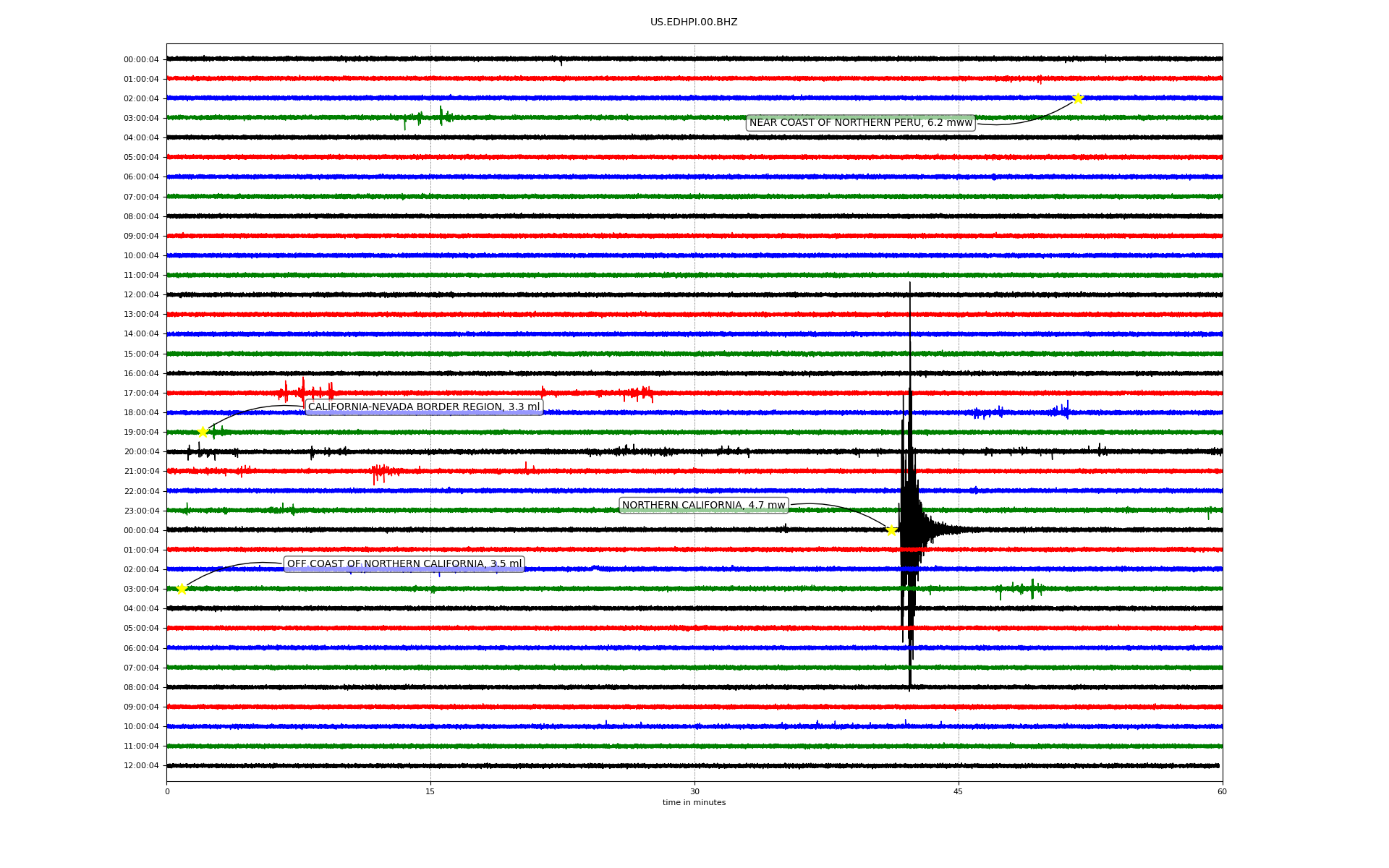Click the Northern California 4.7 star marker
1389x868 pixels.
pyautogui.click(x=891, y=530)
